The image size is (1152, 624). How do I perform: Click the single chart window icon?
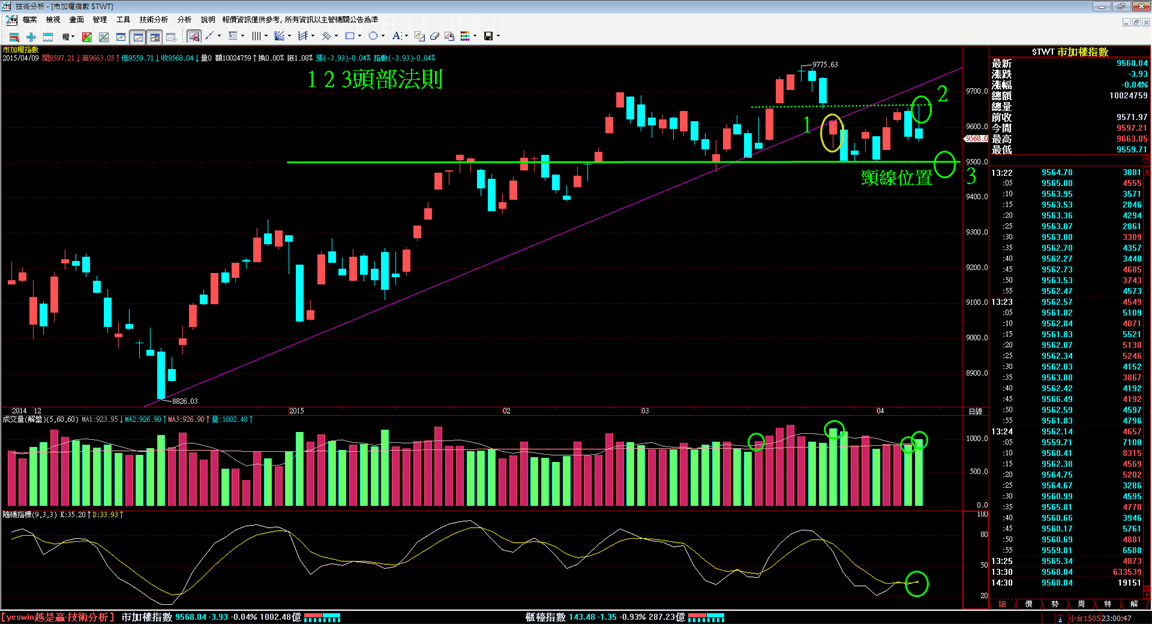pyautogui.click(x=120, y=36)
